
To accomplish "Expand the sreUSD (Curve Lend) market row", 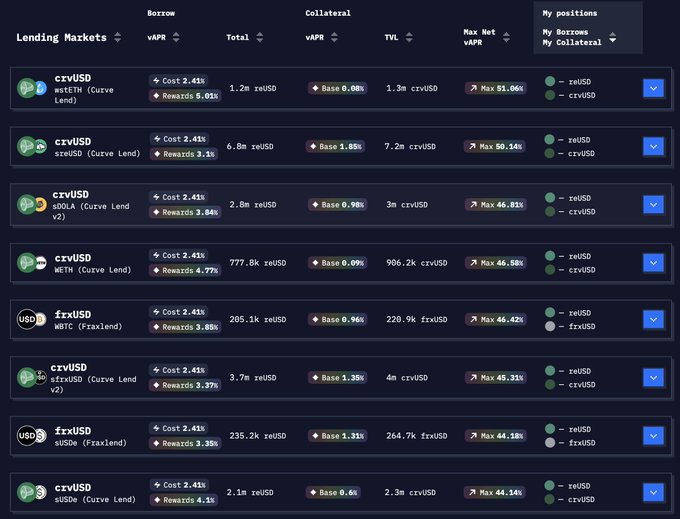I will 654,147.
